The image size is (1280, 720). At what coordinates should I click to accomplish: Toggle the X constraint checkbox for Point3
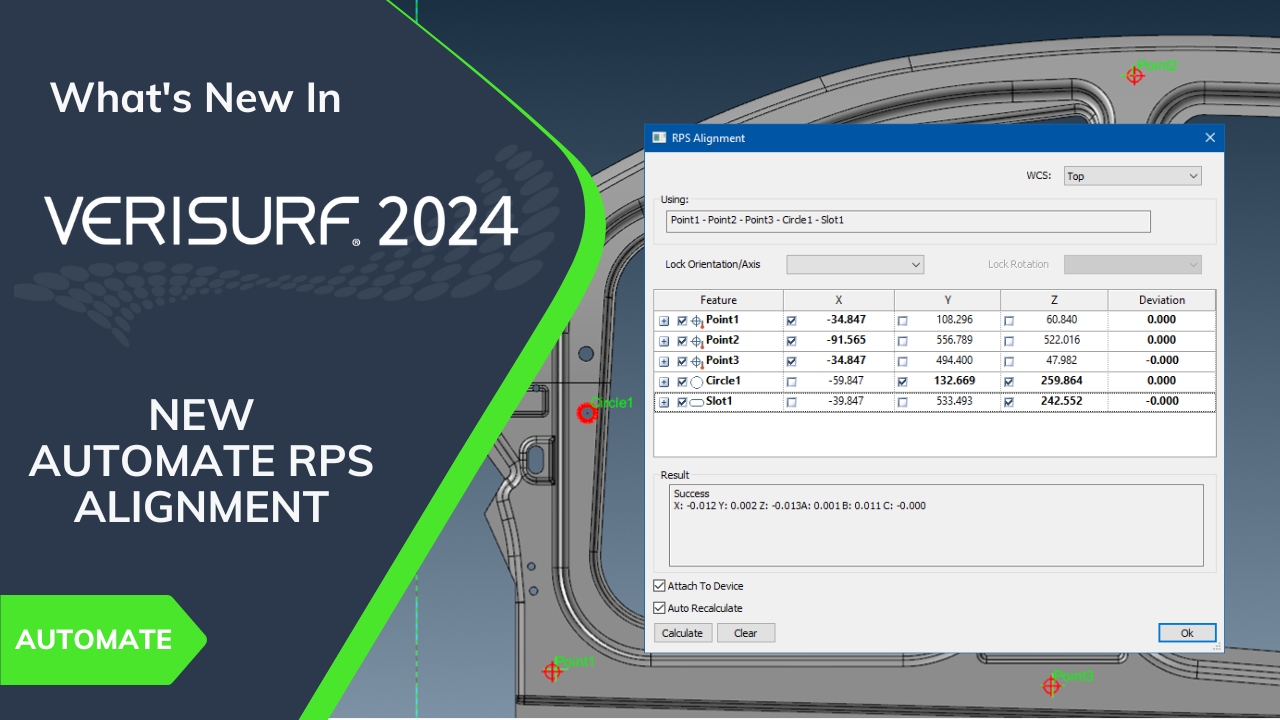(x=792, y=361)
